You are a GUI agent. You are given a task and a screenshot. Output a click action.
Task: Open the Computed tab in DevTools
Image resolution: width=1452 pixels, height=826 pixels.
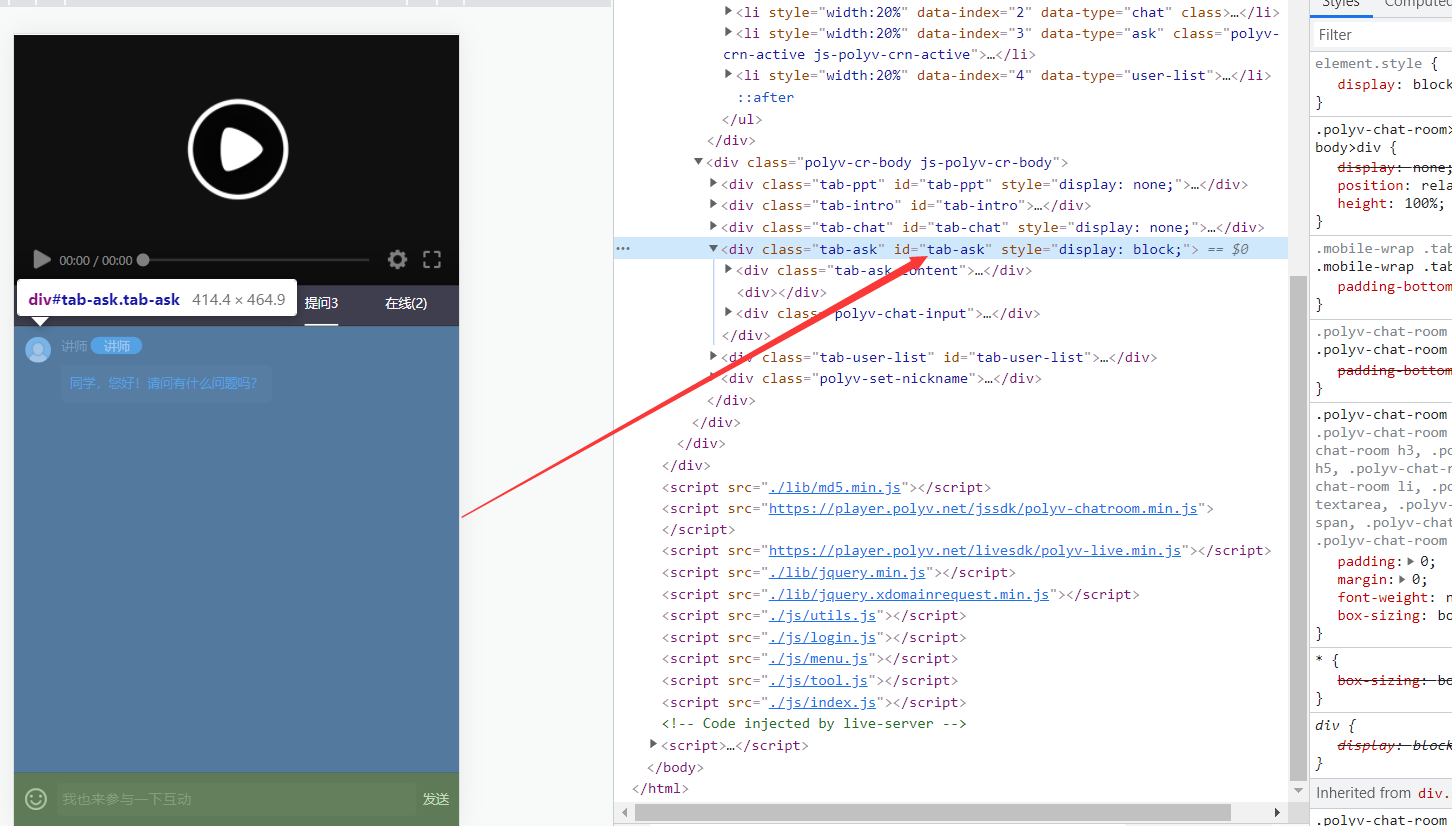[x=1417, y=5]
